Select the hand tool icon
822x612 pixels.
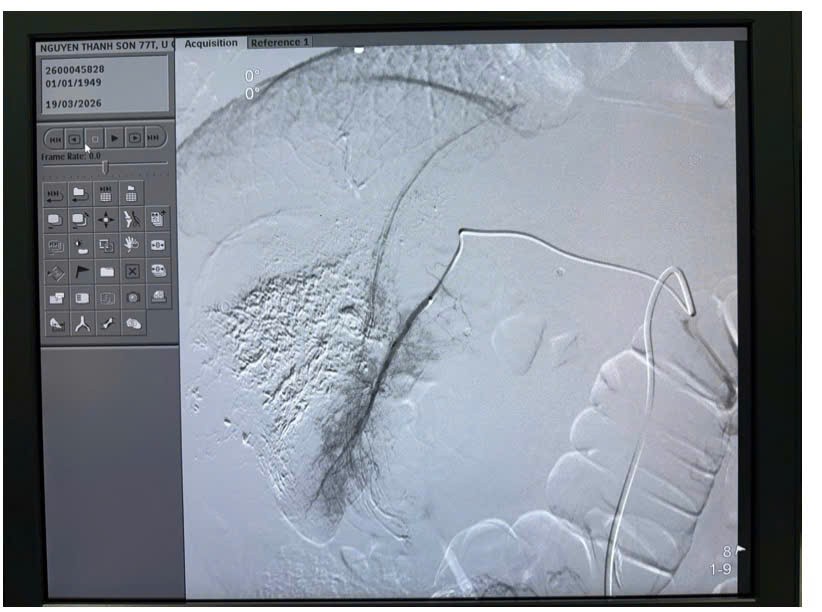click(x=132, y=245)
